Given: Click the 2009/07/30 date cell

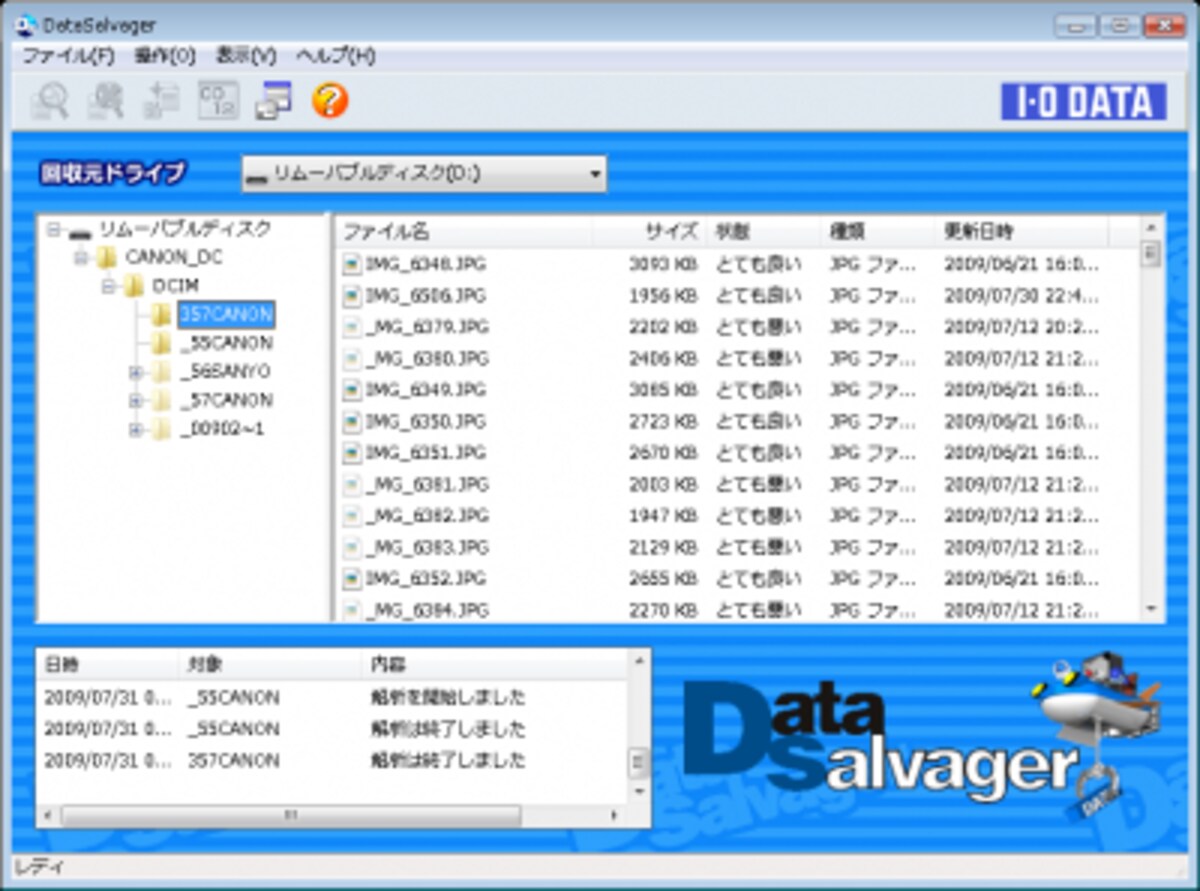Looking at the screenshot, I should click(1021, 296).
